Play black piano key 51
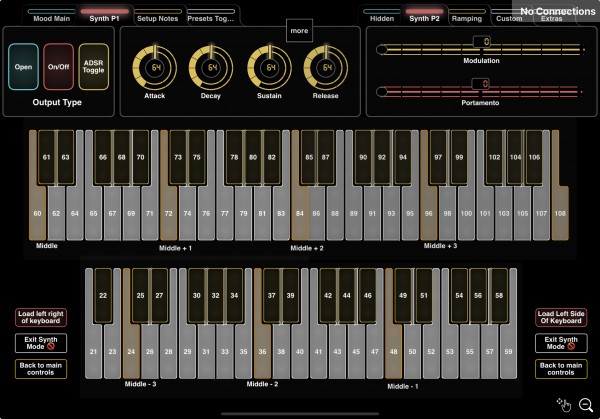600x419 pixels. pos(424,295)
